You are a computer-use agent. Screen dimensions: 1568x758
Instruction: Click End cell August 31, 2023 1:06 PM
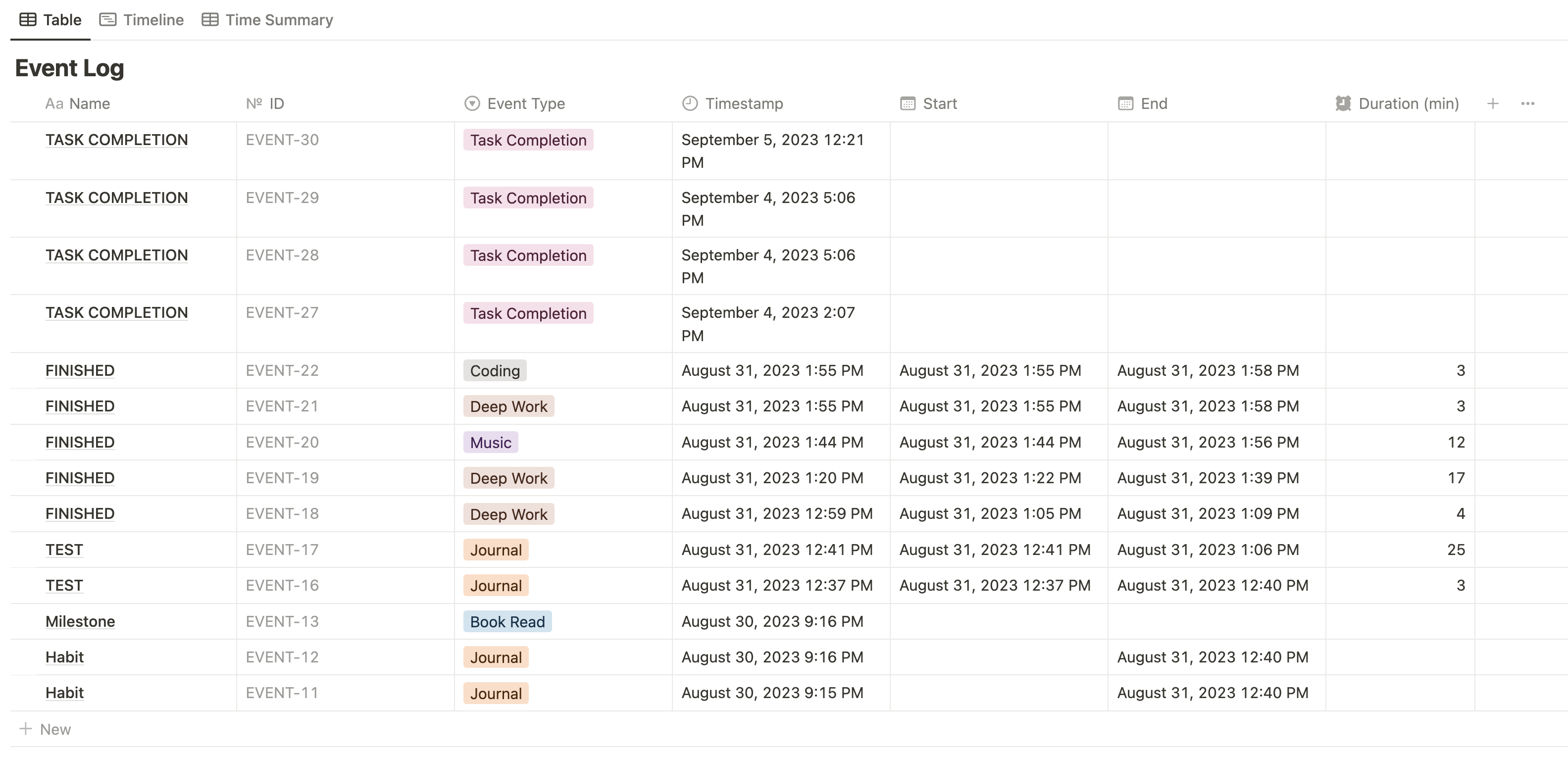pyautogui.click(x=1208, y=549)
